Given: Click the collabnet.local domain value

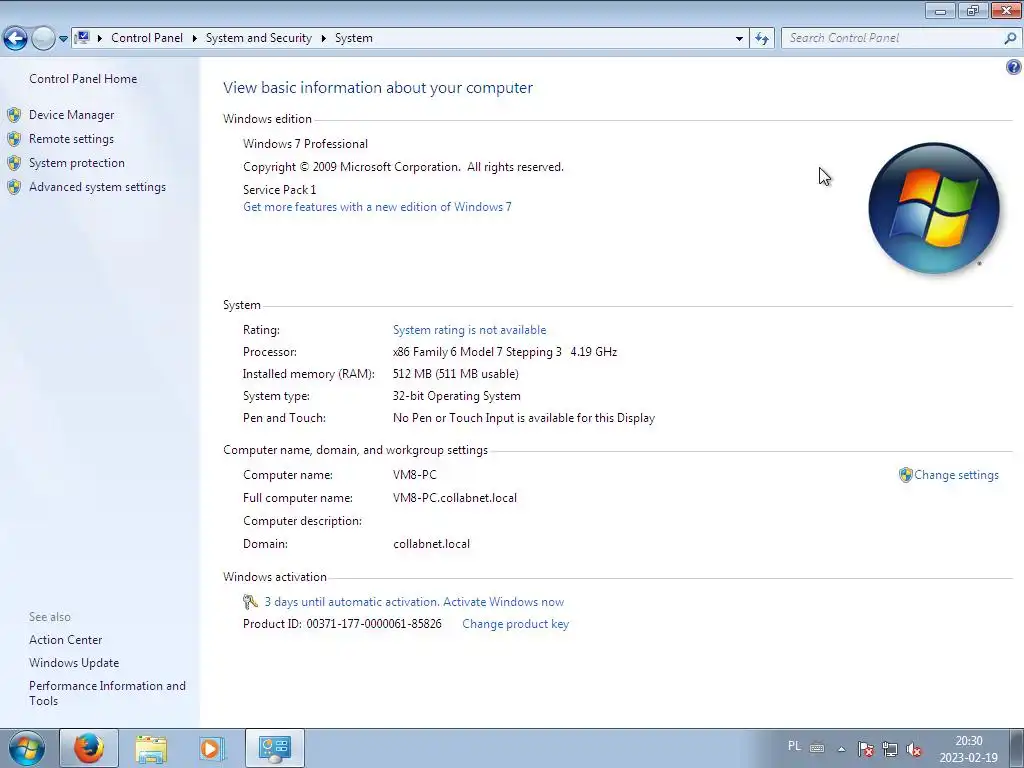Looking at the screenshot, I should (x=431, y=543).
